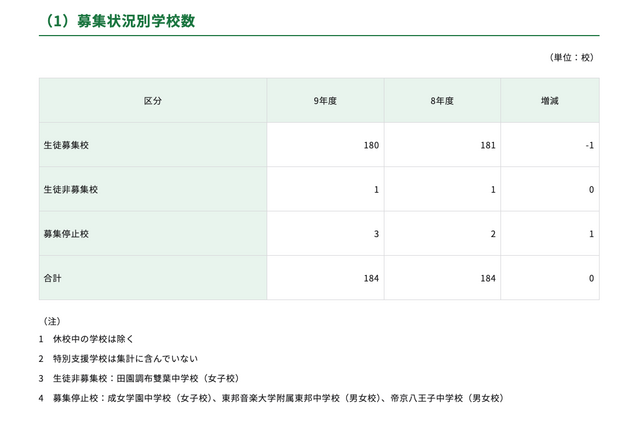Select value 3 in 募集停止校 row
The image size is (640, 426).
(376, 234)
